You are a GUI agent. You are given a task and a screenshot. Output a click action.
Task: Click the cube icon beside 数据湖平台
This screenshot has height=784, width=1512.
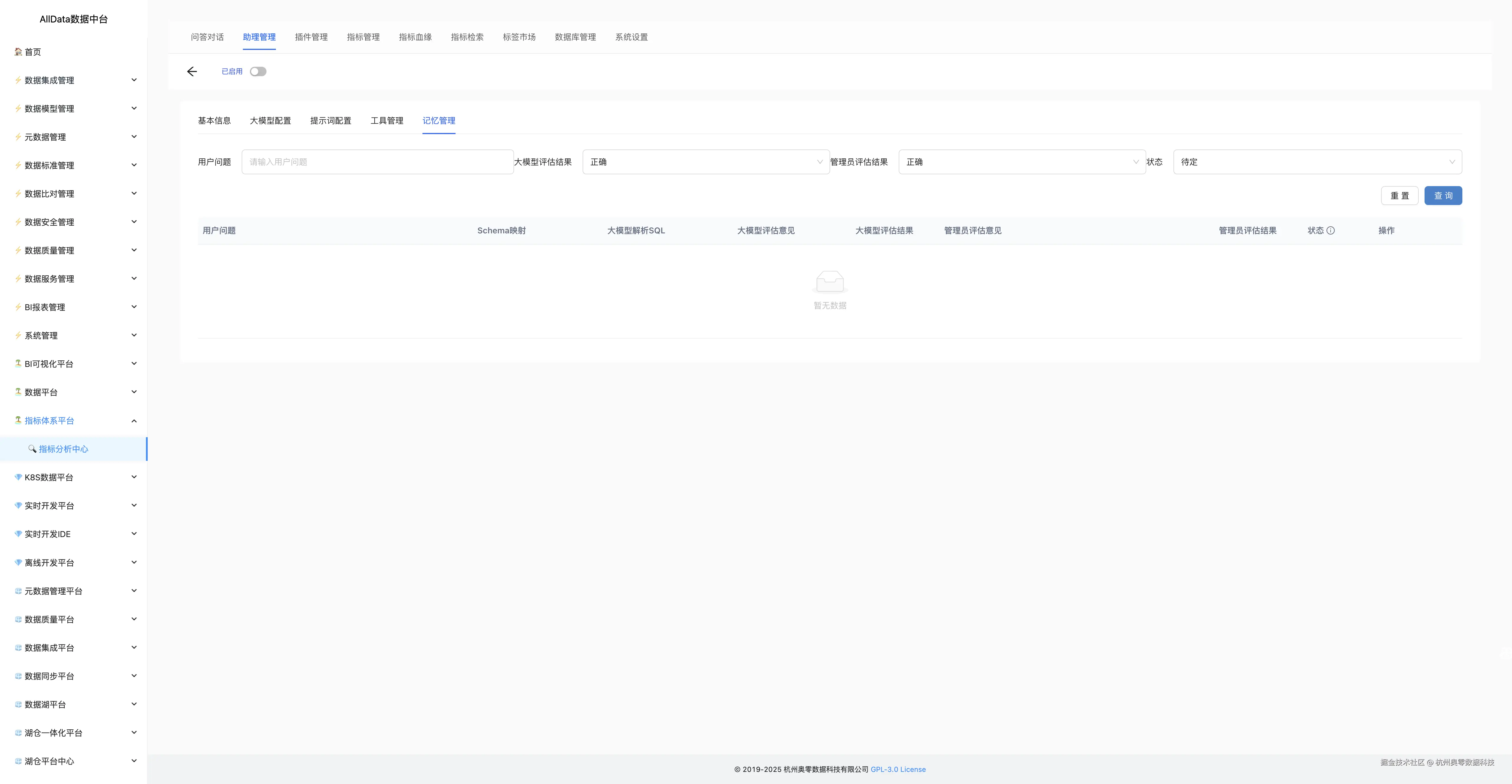pyautogui.click(x=18, y=704)
